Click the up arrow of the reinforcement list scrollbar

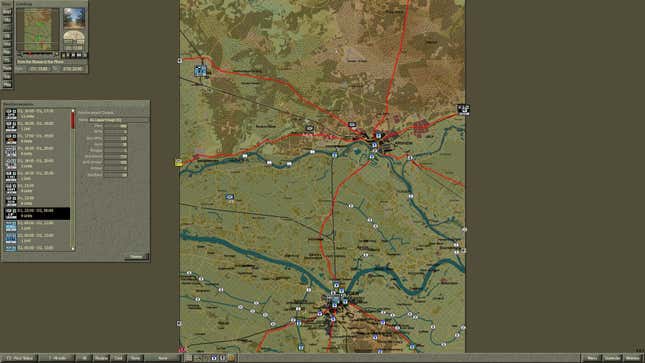point(73,111)
